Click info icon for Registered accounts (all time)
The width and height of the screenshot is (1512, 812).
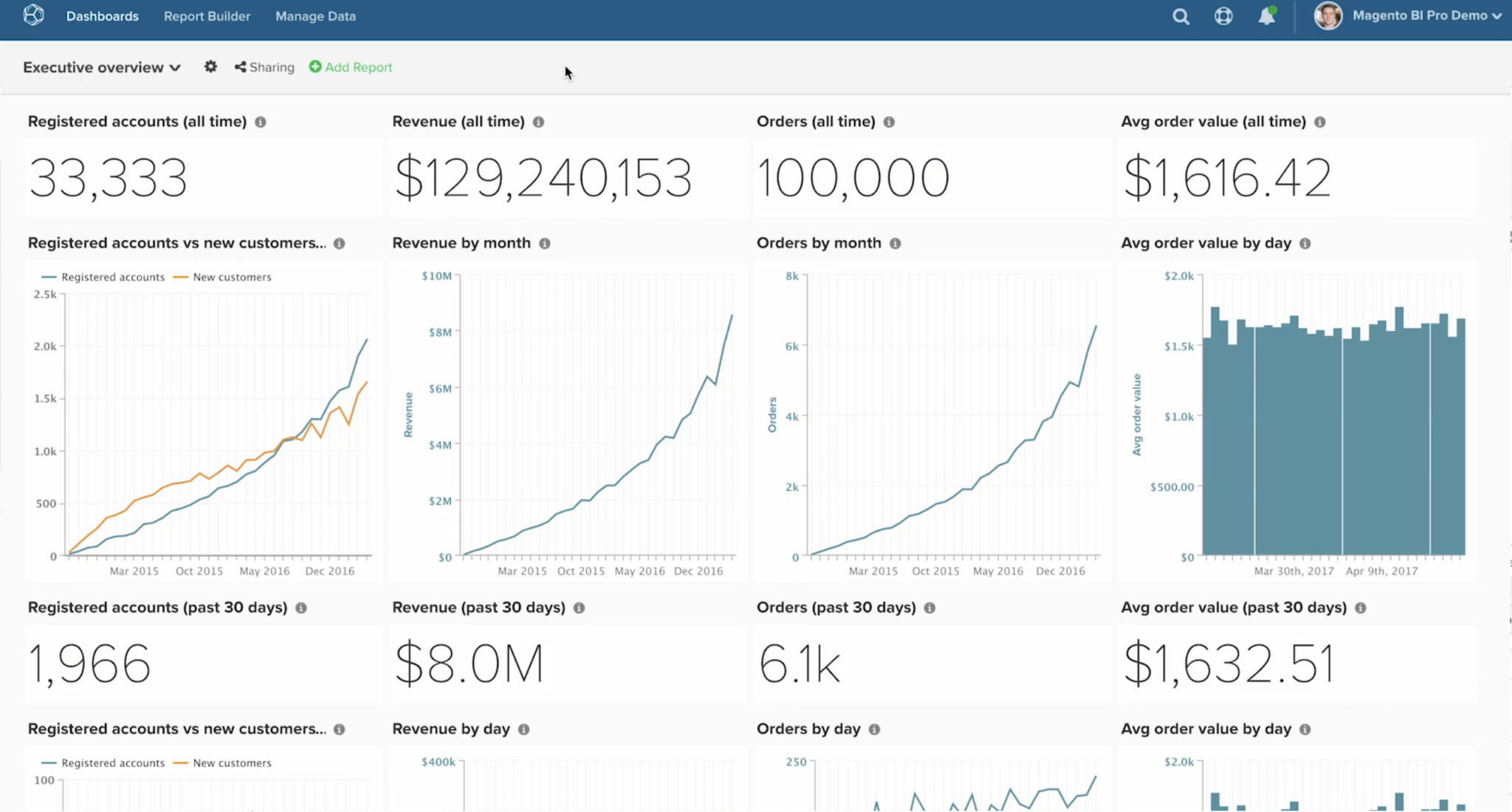pyautogui.click(x=261, y=122)
